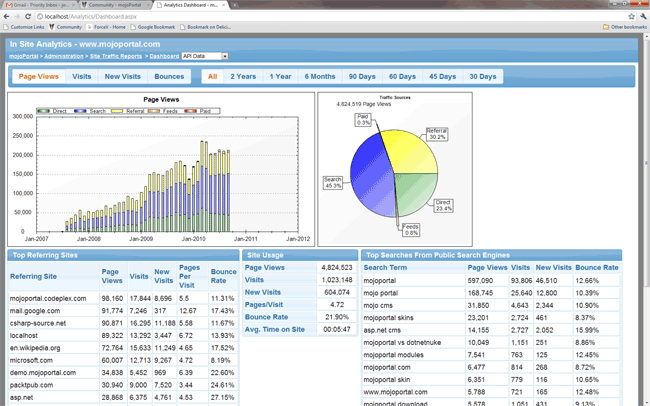Image resolution: width=650 pixels, height=406 pixels.
Task: Click the address bar URL field
Action: coord(300,16)
